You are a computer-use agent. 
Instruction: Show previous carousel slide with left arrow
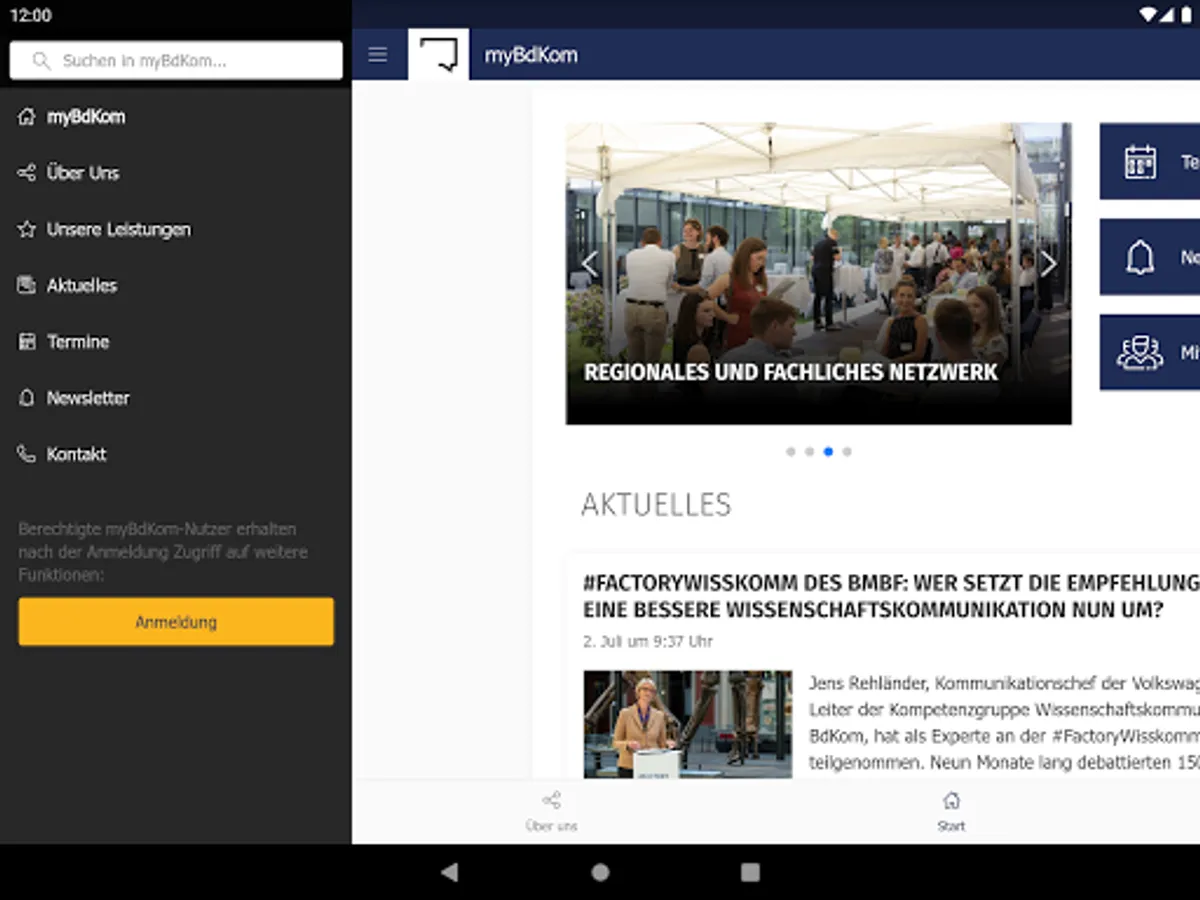(x=589, y=264)
